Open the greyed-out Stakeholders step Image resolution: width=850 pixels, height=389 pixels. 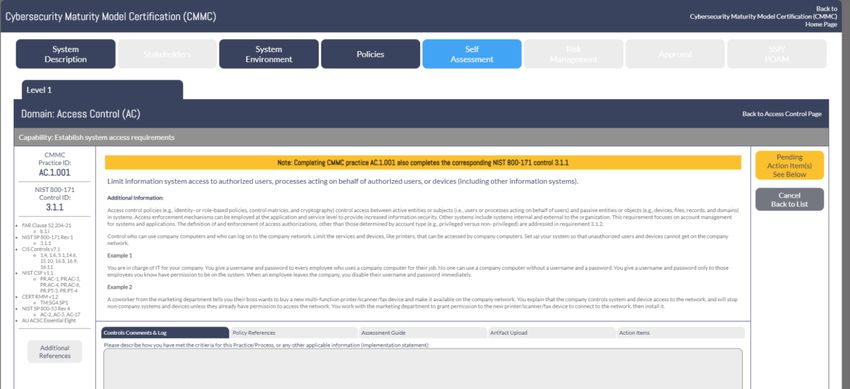click(x=167, y=54)
